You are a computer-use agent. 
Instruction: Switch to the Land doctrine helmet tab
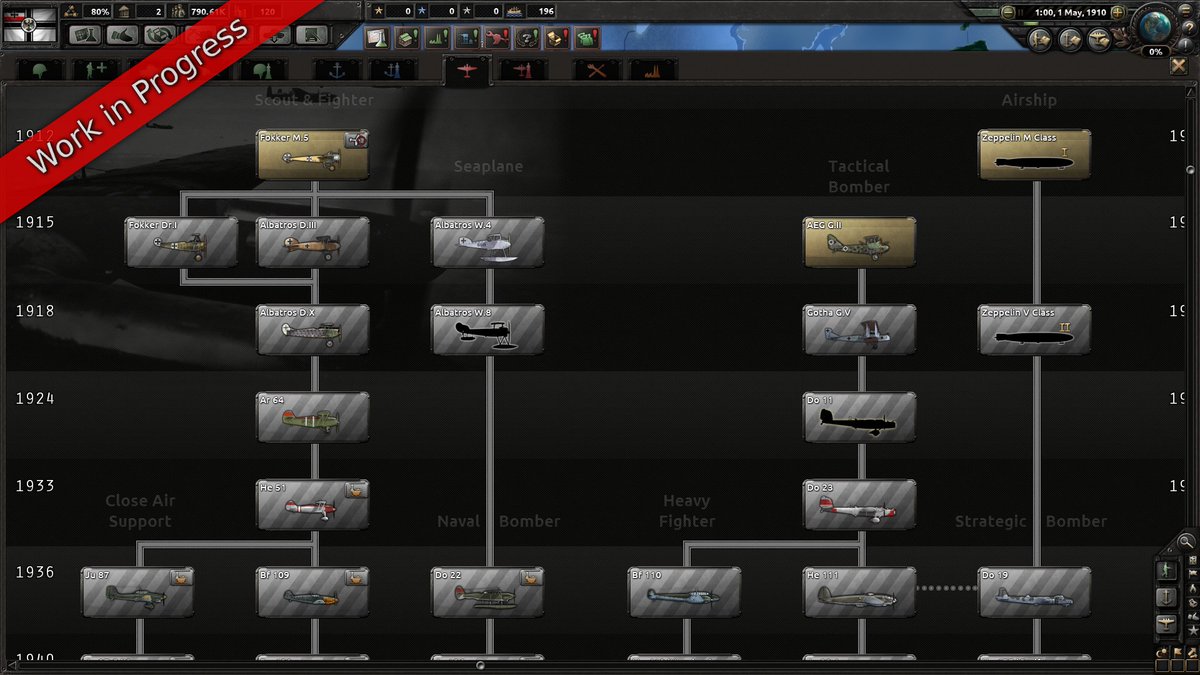(x=263, y=70)
